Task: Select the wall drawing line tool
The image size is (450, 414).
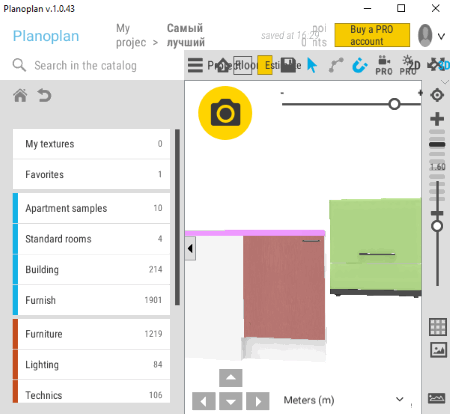Action: tap(336, 65)
